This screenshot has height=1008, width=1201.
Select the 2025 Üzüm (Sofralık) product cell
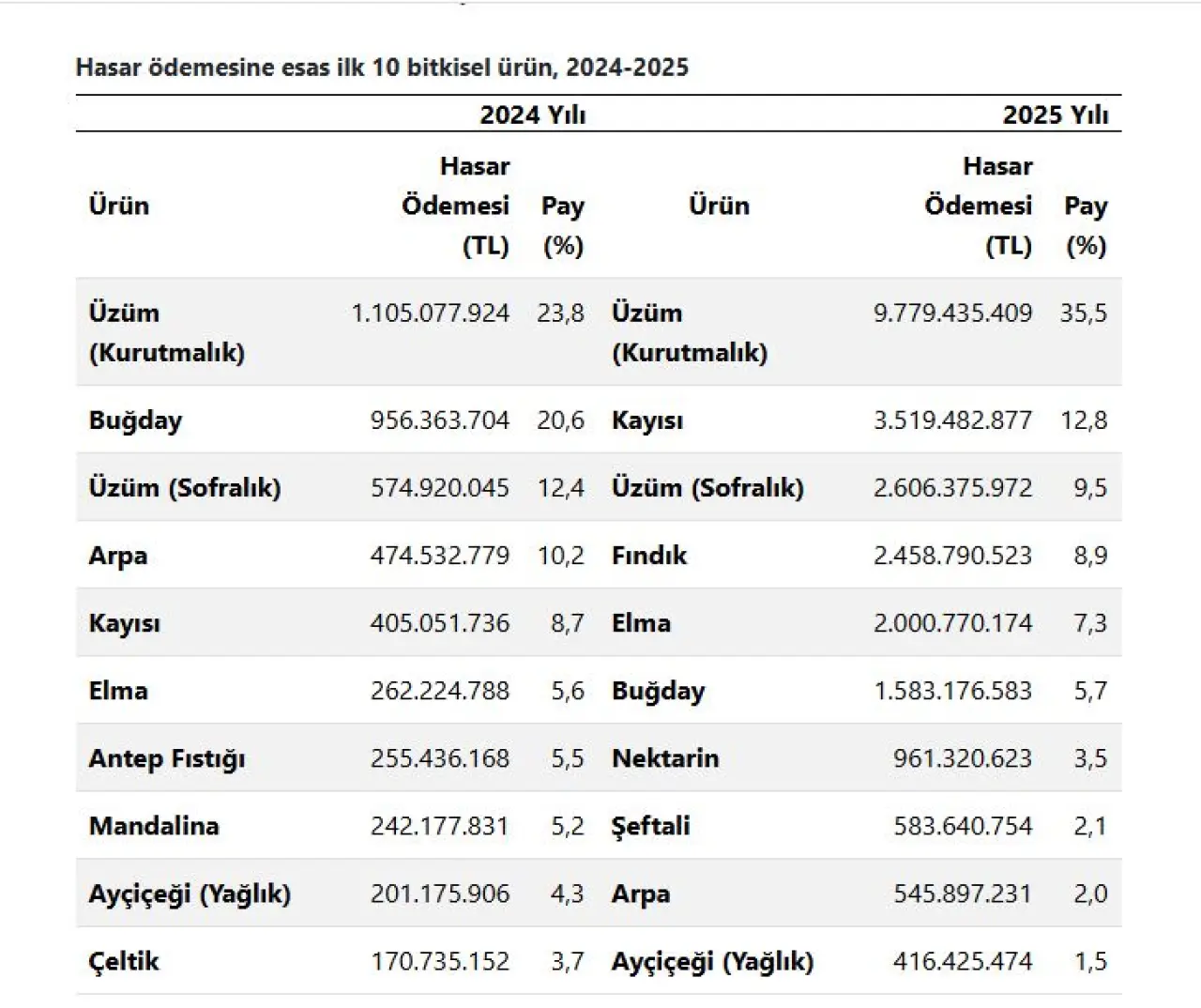[707, 488]
